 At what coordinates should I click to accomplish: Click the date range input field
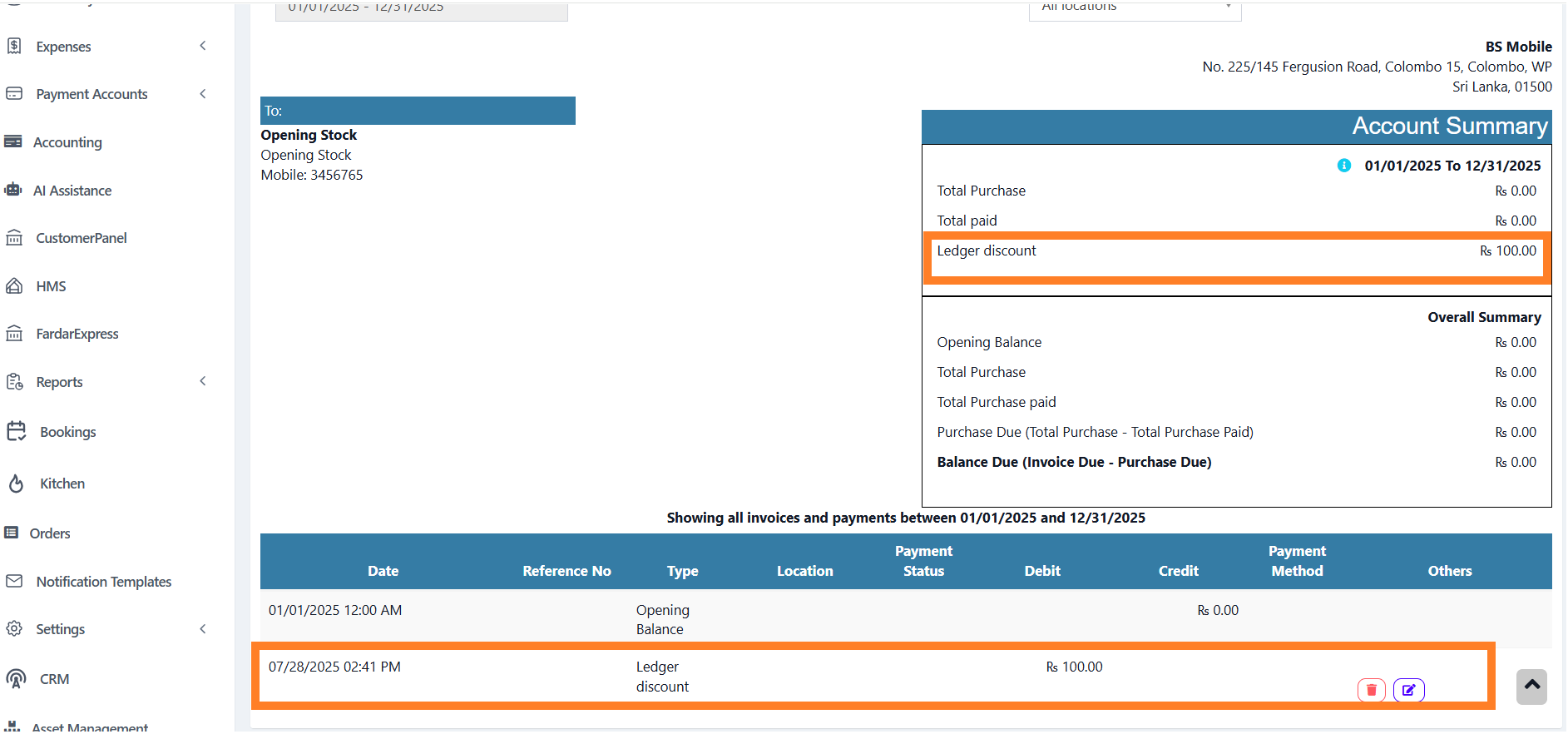pyautogui.click(x=421, y=9)
